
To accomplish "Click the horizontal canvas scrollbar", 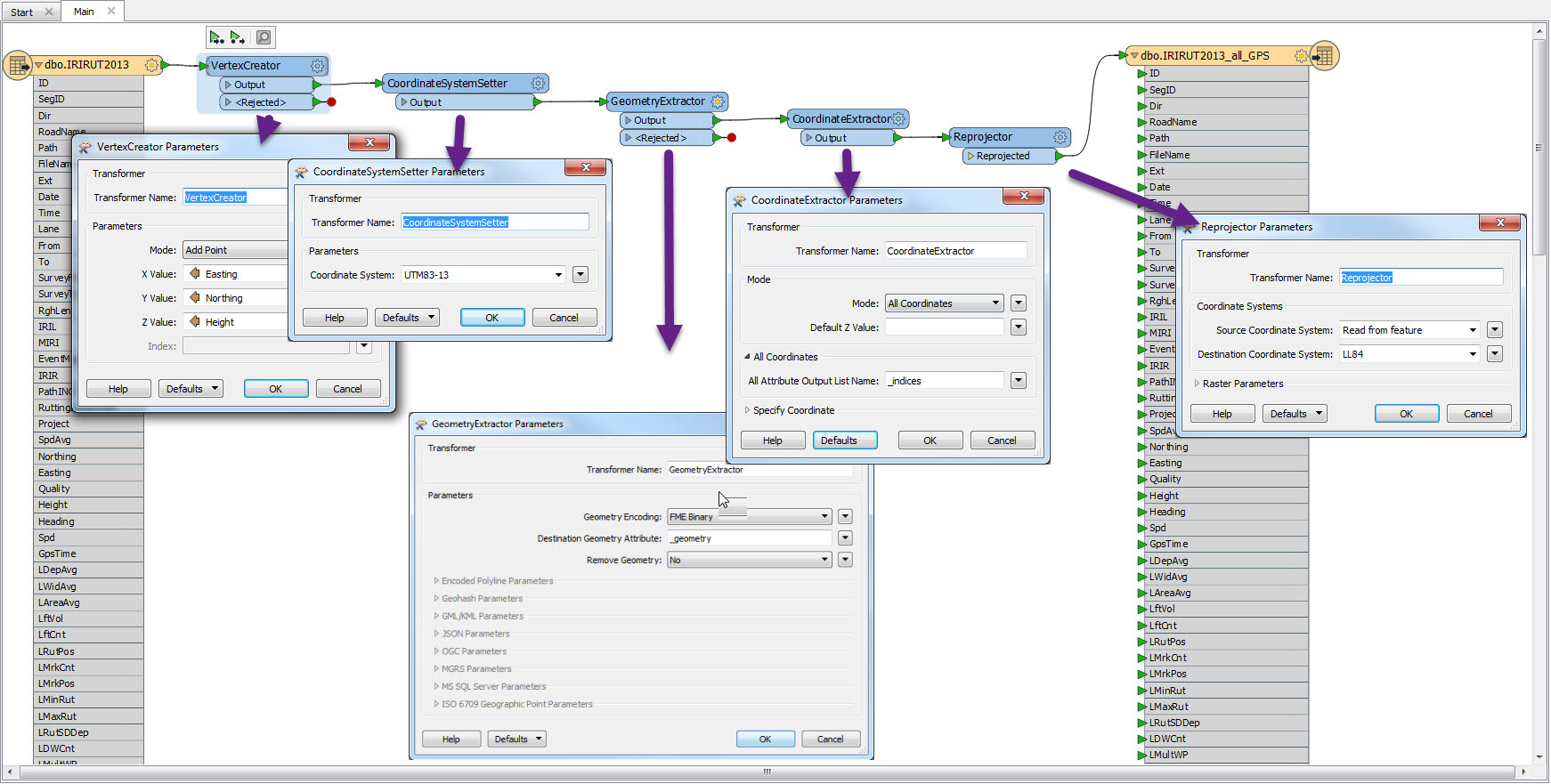I will pyautogui.click(x=767, y=772).
